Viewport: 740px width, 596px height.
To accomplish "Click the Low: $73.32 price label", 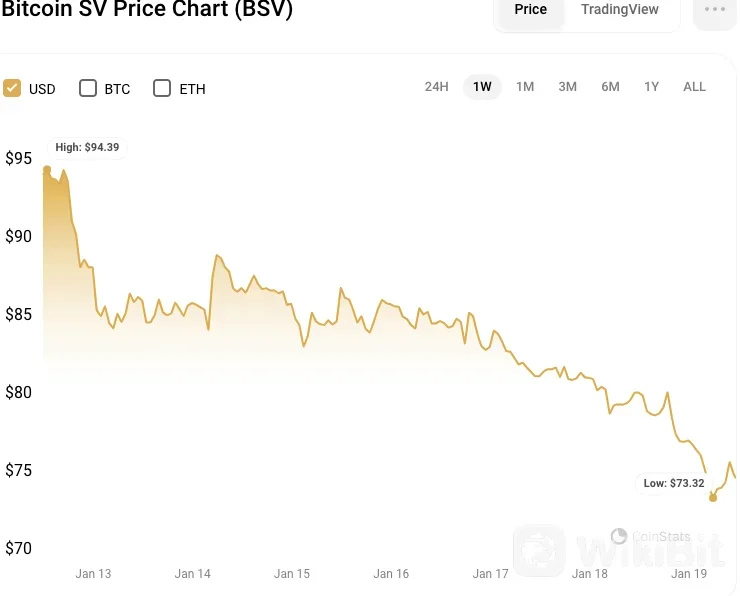I will (674, 483).
